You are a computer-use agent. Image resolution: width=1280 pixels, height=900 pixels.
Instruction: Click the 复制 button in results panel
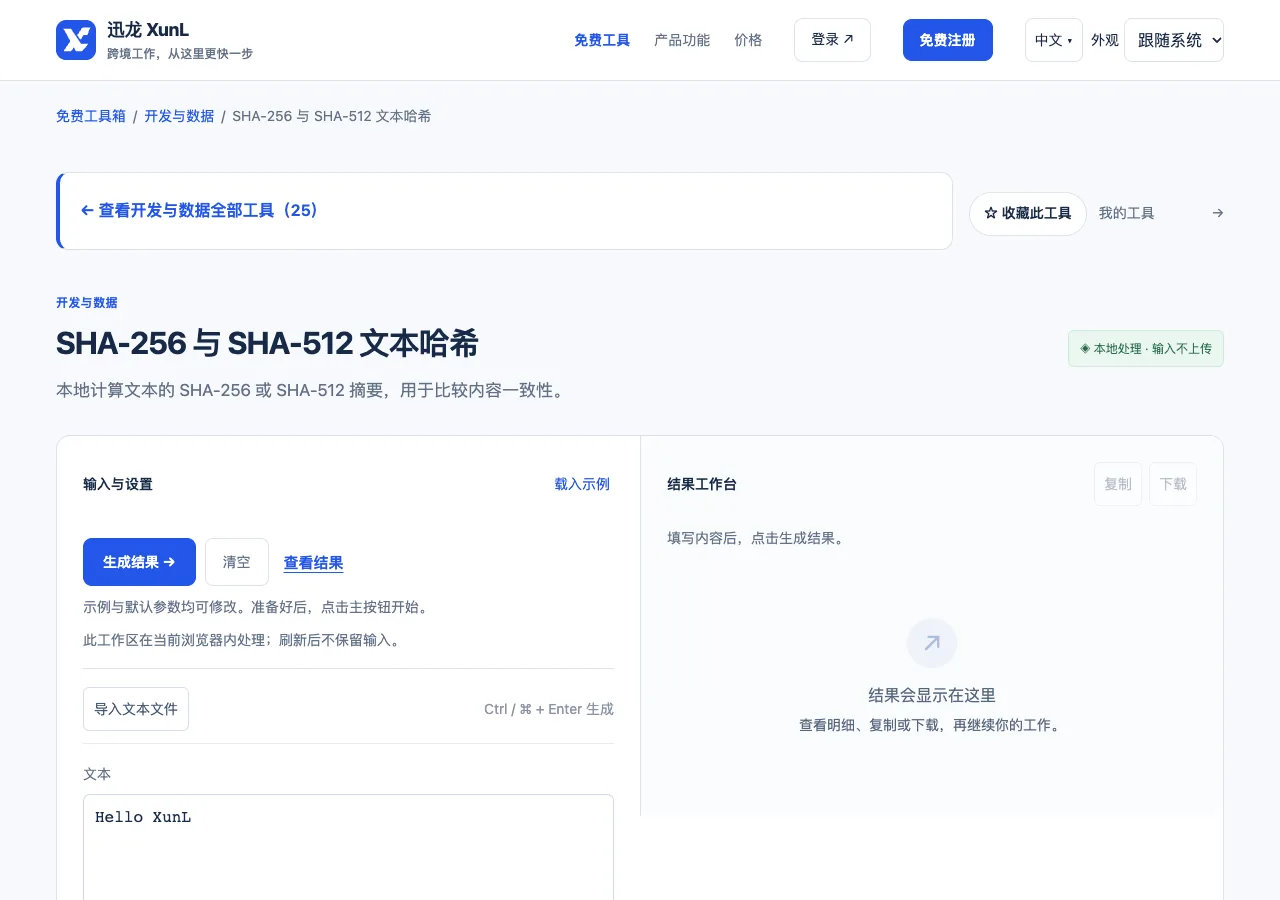(1118, 484)
